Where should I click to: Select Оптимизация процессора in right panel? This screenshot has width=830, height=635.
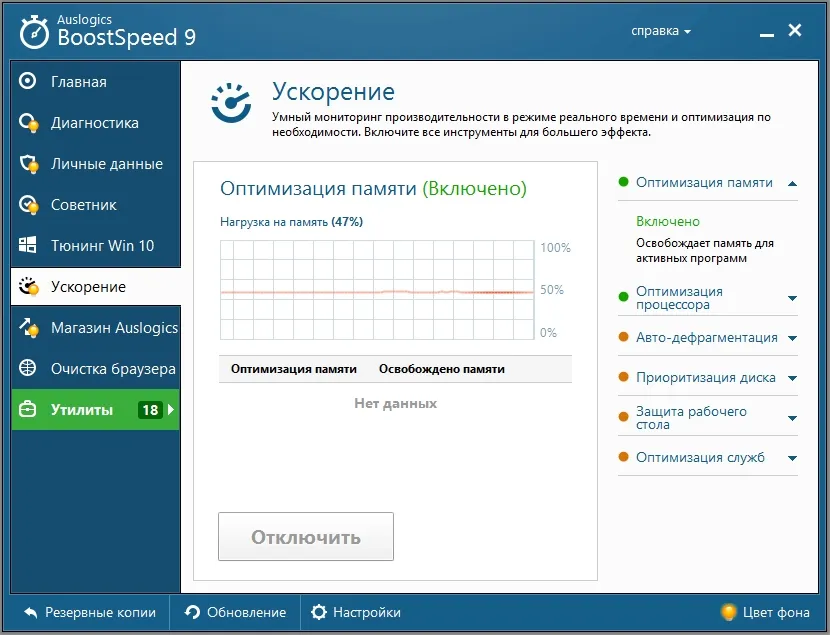pos(679,298)
